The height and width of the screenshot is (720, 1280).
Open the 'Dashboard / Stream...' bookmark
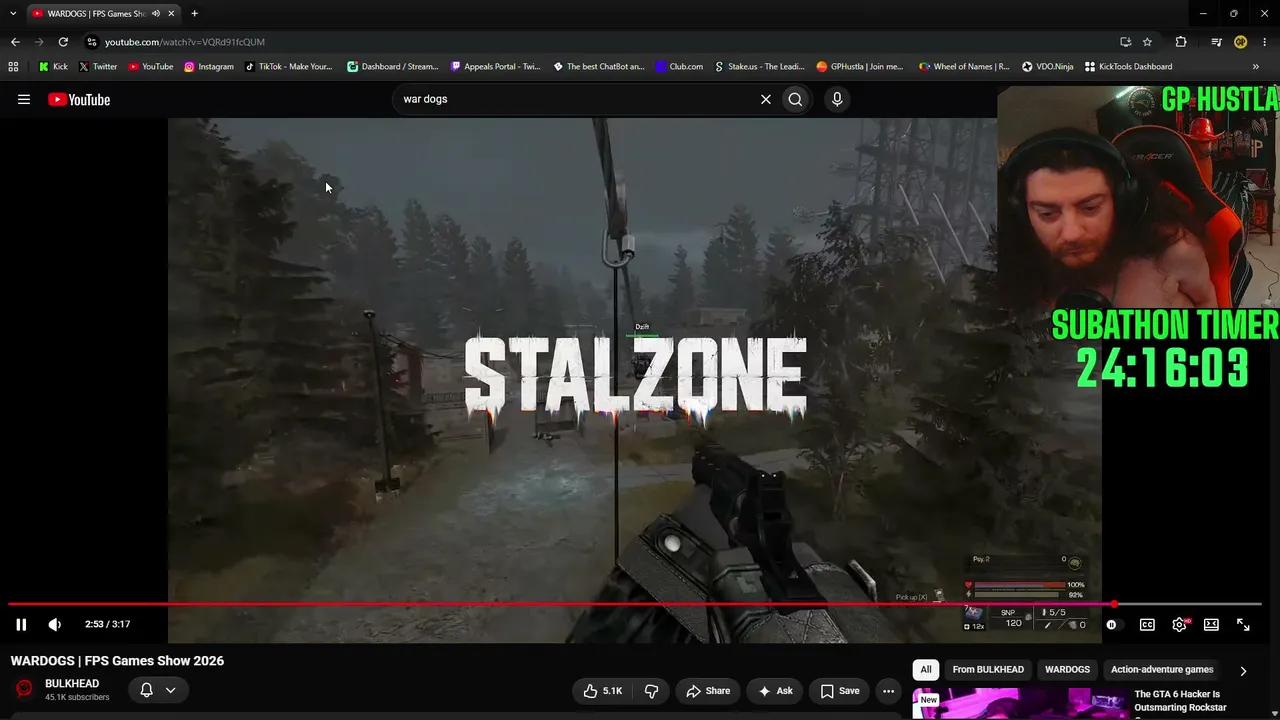[x=393, y=67]
